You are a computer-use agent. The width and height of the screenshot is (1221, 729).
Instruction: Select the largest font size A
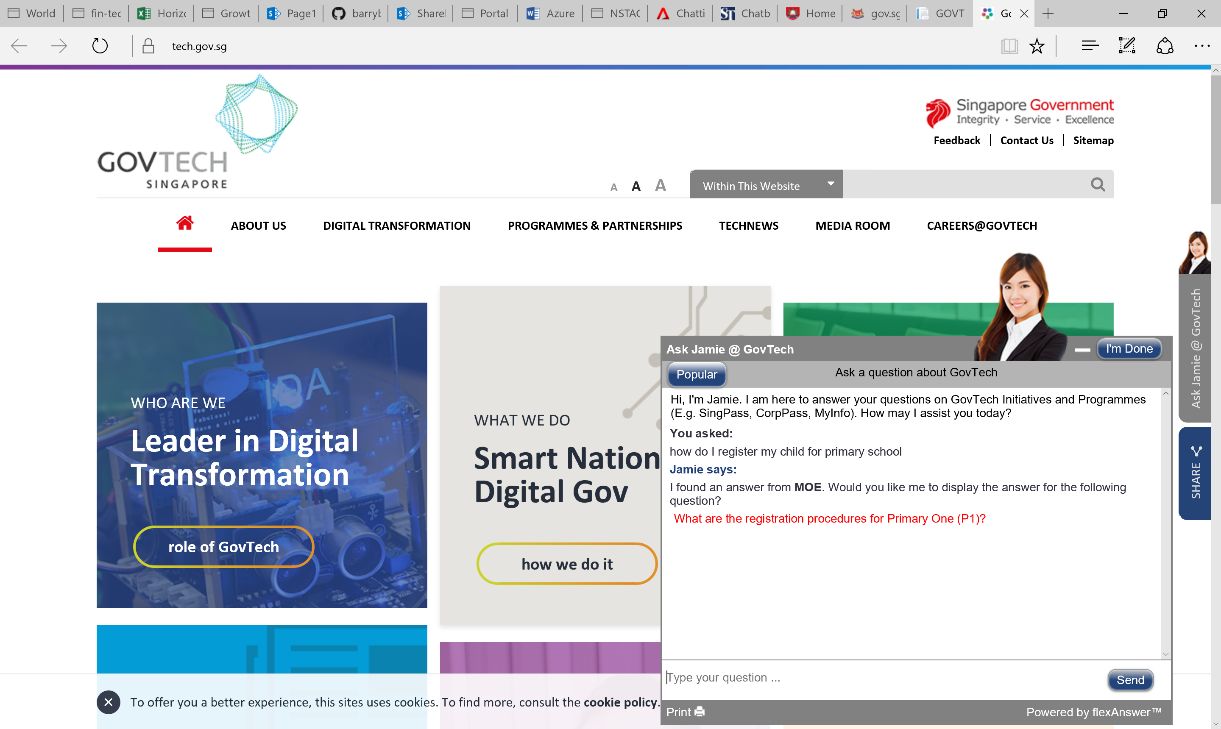[660, 185]
